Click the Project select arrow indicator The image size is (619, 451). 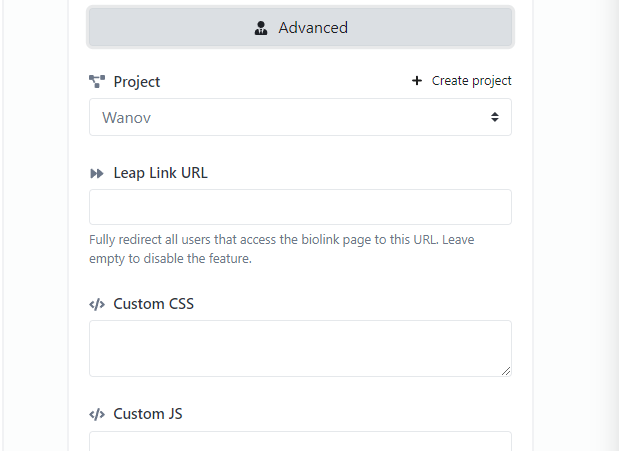[494, 117]
